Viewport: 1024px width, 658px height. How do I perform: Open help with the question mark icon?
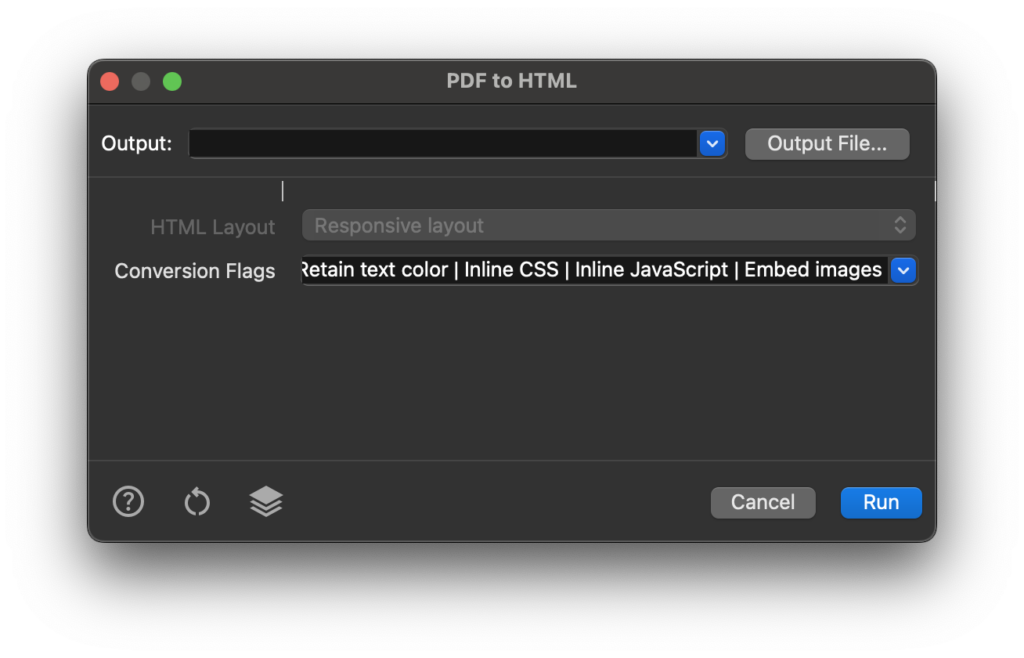[x=128, y=502]
